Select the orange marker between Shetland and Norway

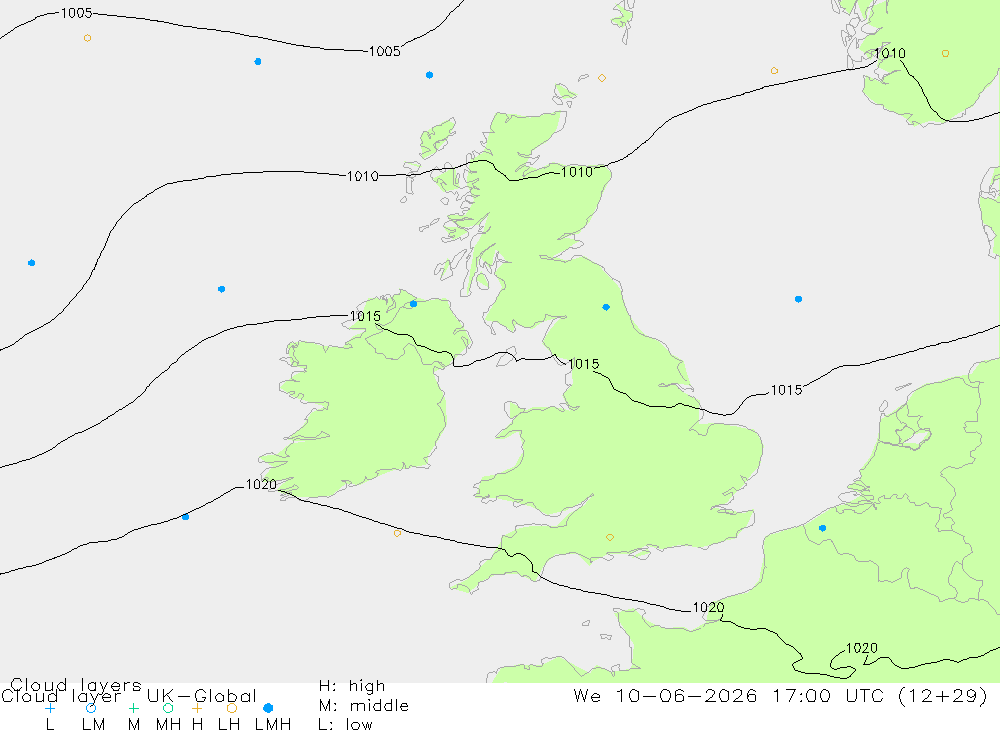pos(774,71)
